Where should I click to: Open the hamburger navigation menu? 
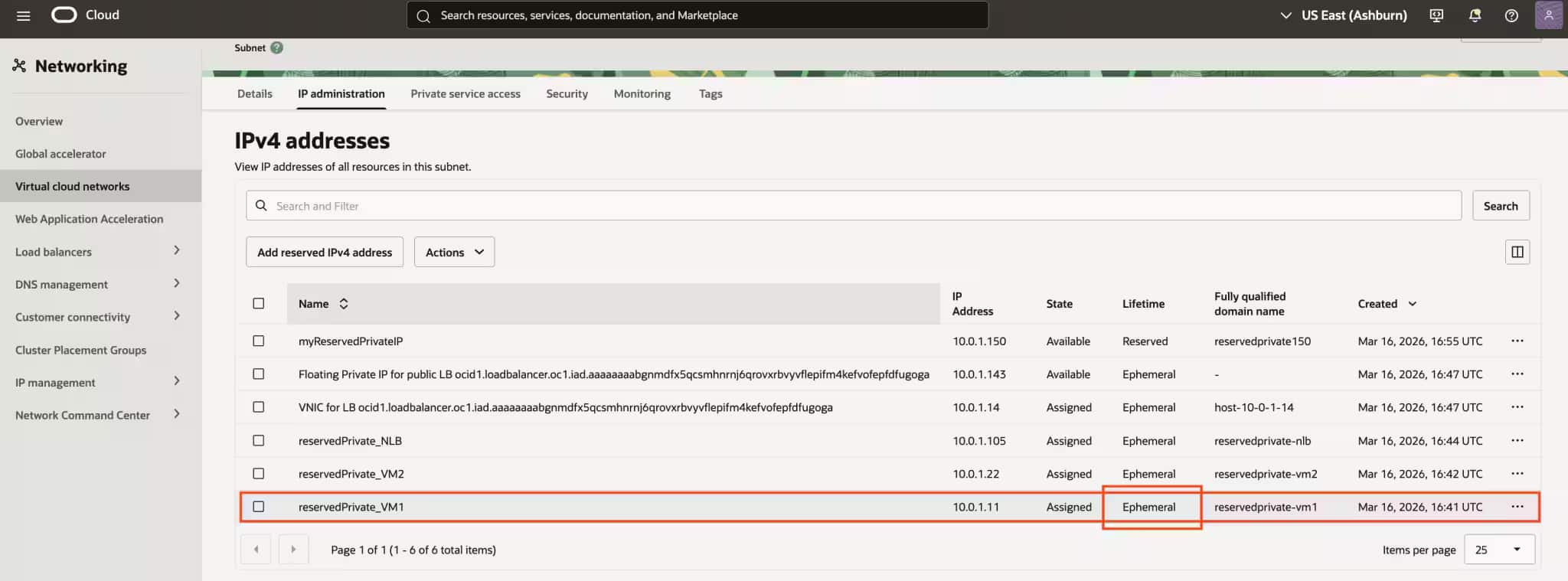click(x=23, y=15)
